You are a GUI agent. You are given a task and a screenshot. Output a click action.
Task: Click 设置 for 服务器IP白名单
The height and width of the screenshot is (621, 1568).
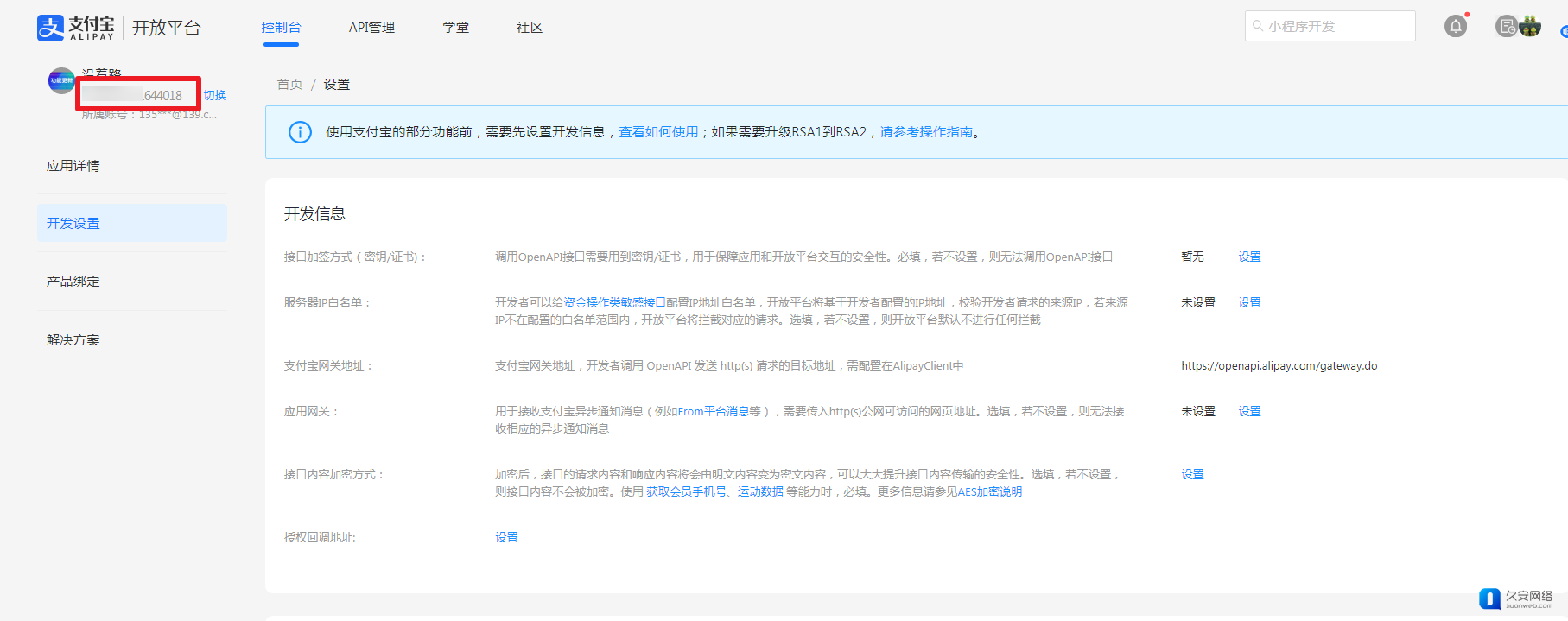[x=1249, y=302]
